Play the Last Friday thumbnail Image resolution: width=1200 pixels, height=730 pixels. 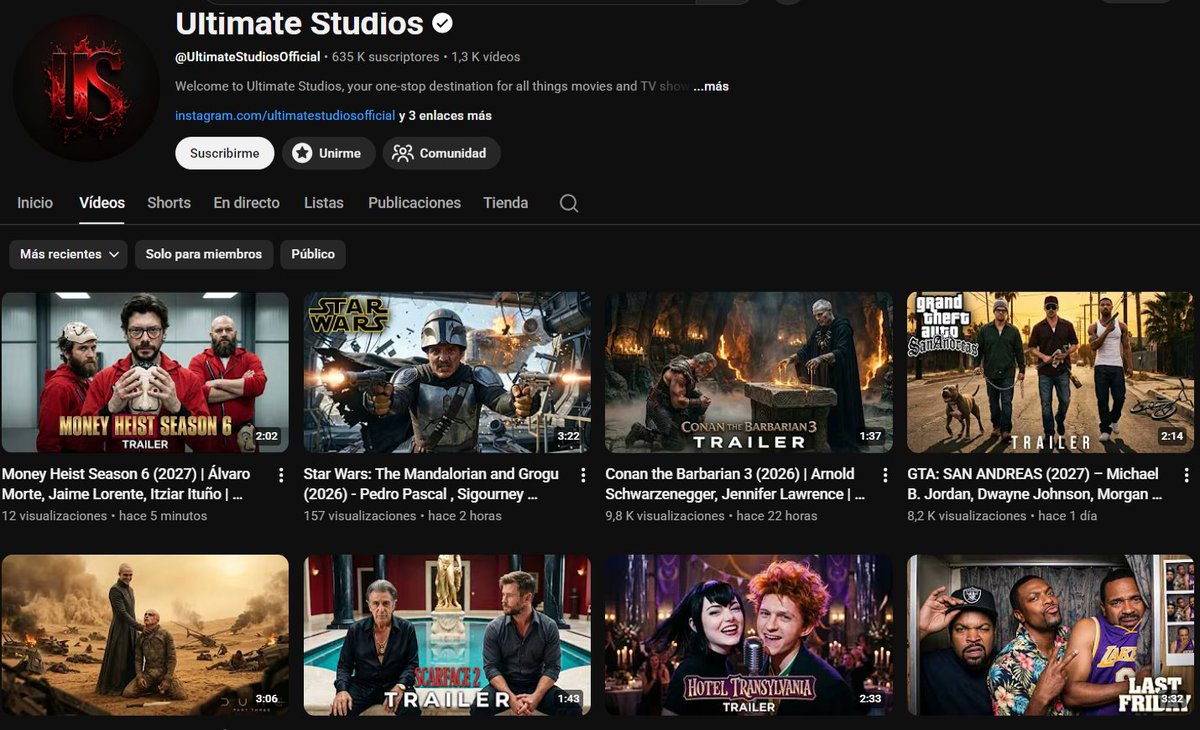[1050, 635]
